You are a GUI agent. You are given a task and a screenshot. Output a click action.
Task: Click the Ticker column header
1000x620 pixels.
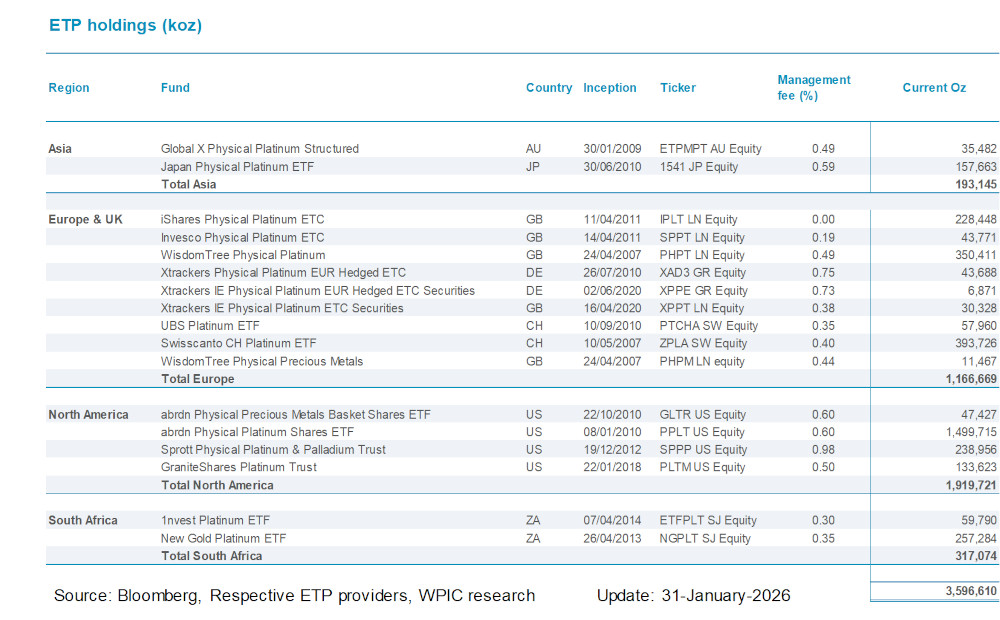[677, 88]
